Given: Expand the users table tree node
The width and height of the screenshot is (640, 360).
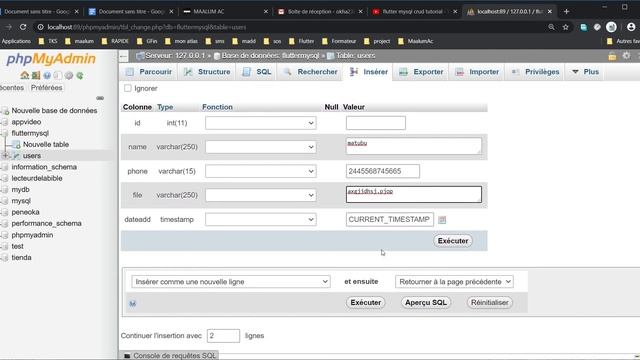Looking at the screenshot, I should (x=5, y=156).
